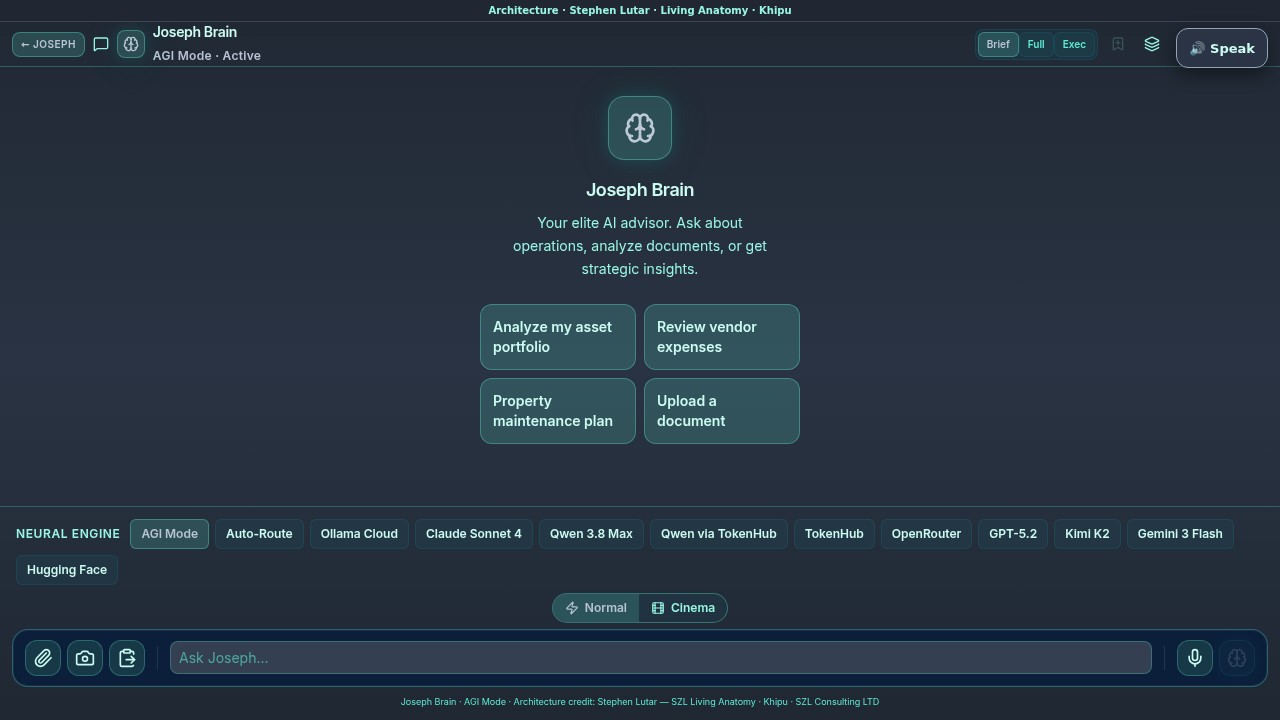Click the top banner architecture credit text
The image size is (1280, 720).
(x=640, y=10)
